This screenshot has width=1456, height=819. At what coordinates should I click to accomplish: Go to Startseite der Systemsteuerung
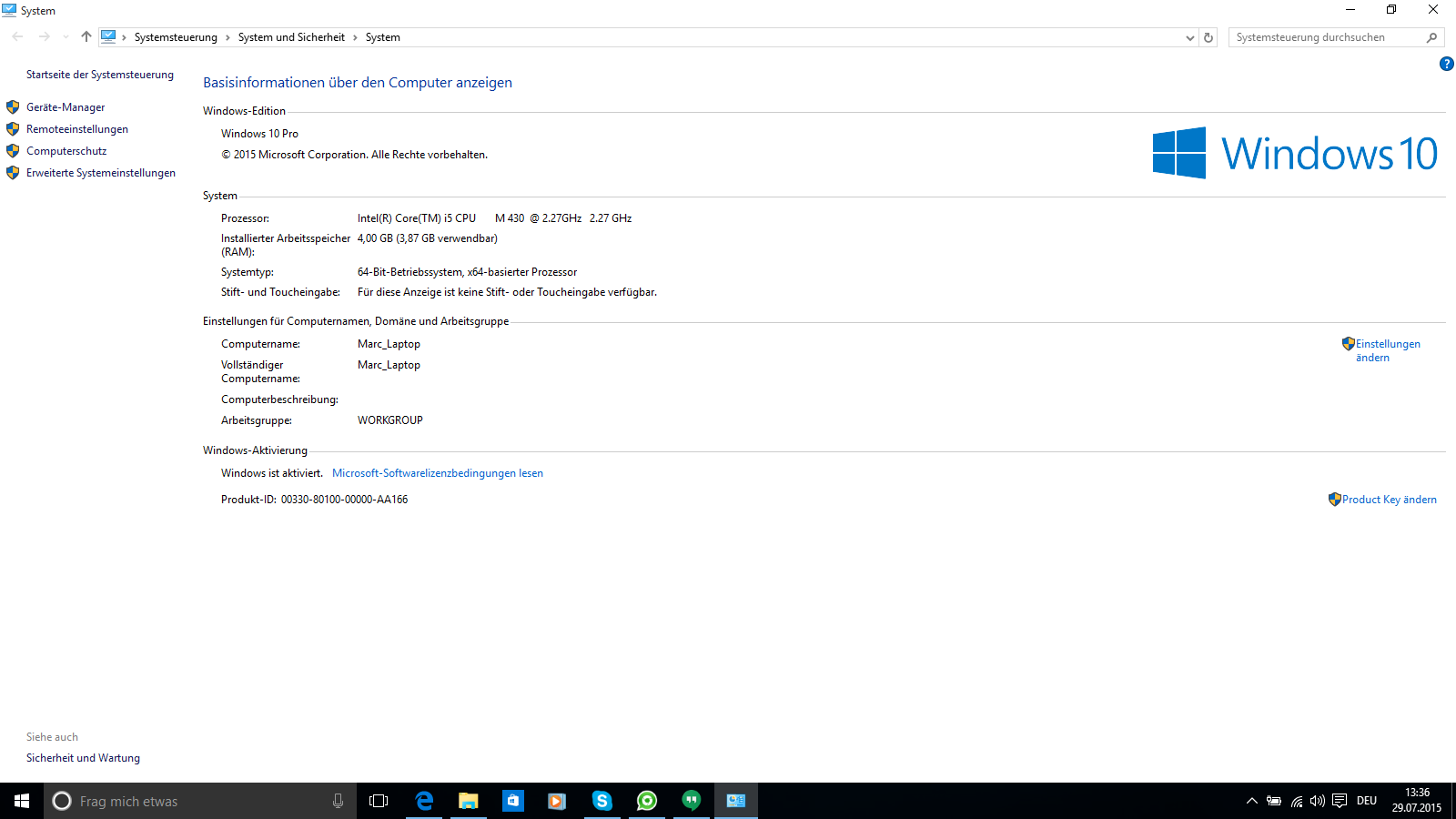(100, 75)
